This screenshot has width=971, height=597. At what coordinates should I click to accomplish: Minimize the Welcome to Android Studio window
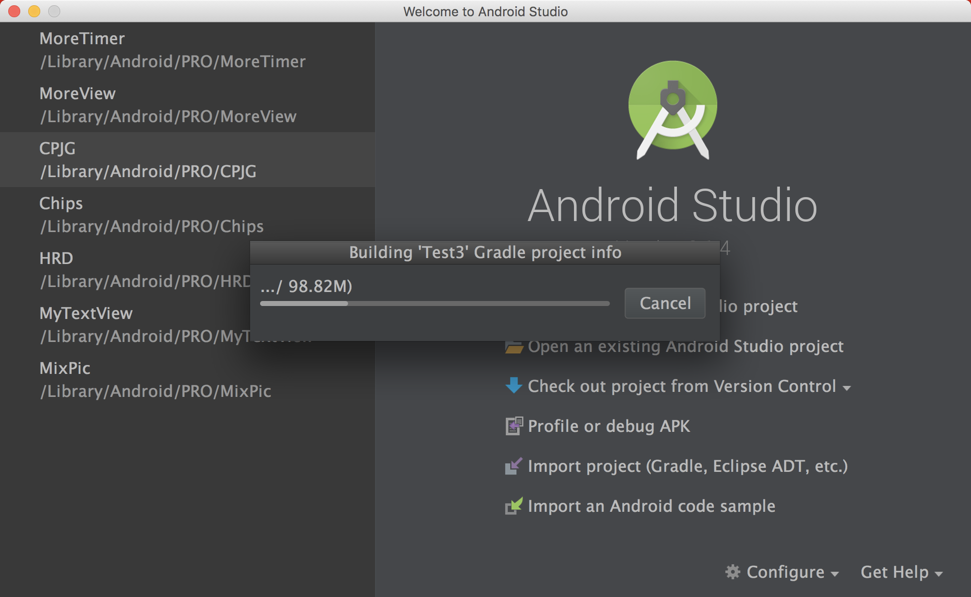(34, 11)
